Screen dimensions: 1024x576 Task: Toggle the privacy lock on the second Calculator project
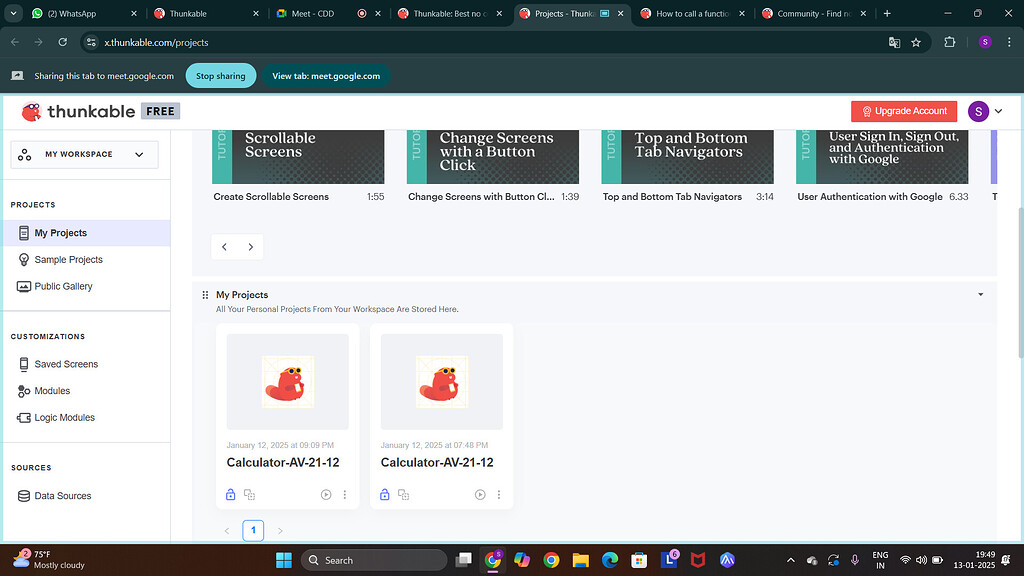[x=384, y=494]
